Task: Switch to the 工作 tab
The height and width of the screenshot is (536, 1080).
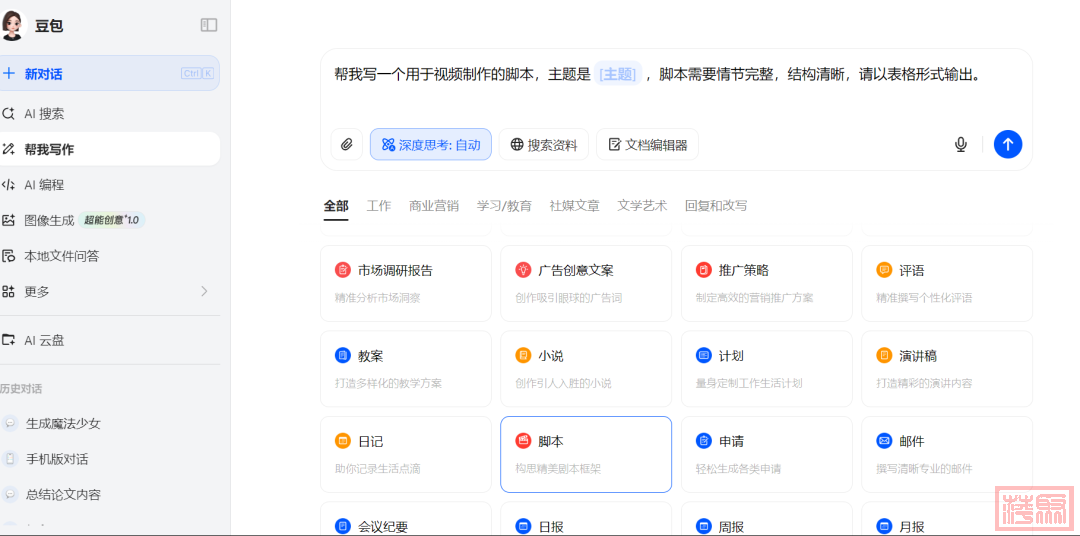Action: click(379, 205)
